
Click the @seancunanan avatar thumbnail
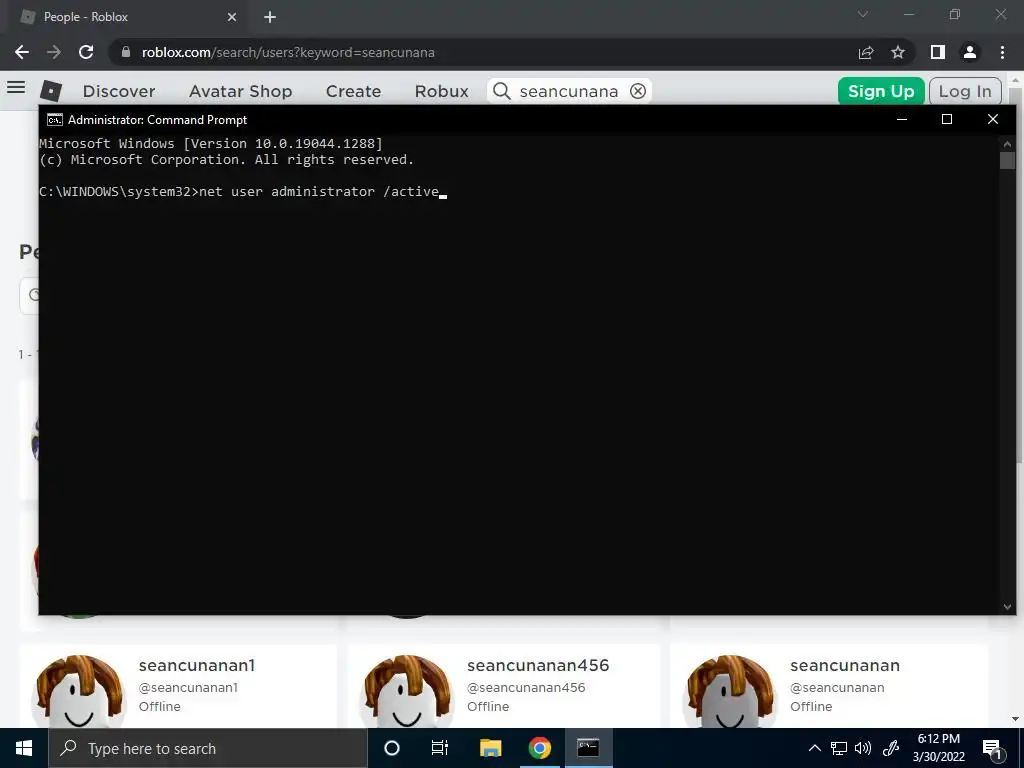pos(729,692)
